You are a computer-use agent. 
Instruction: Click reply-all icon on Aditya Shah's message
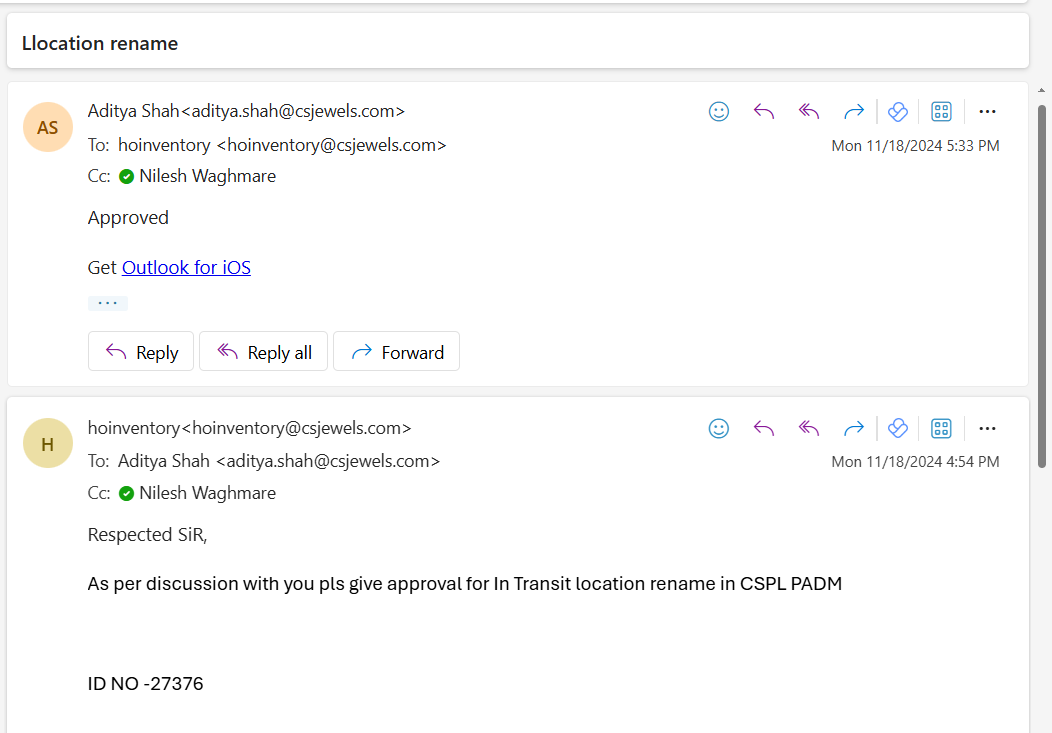(x=808, y=111)
